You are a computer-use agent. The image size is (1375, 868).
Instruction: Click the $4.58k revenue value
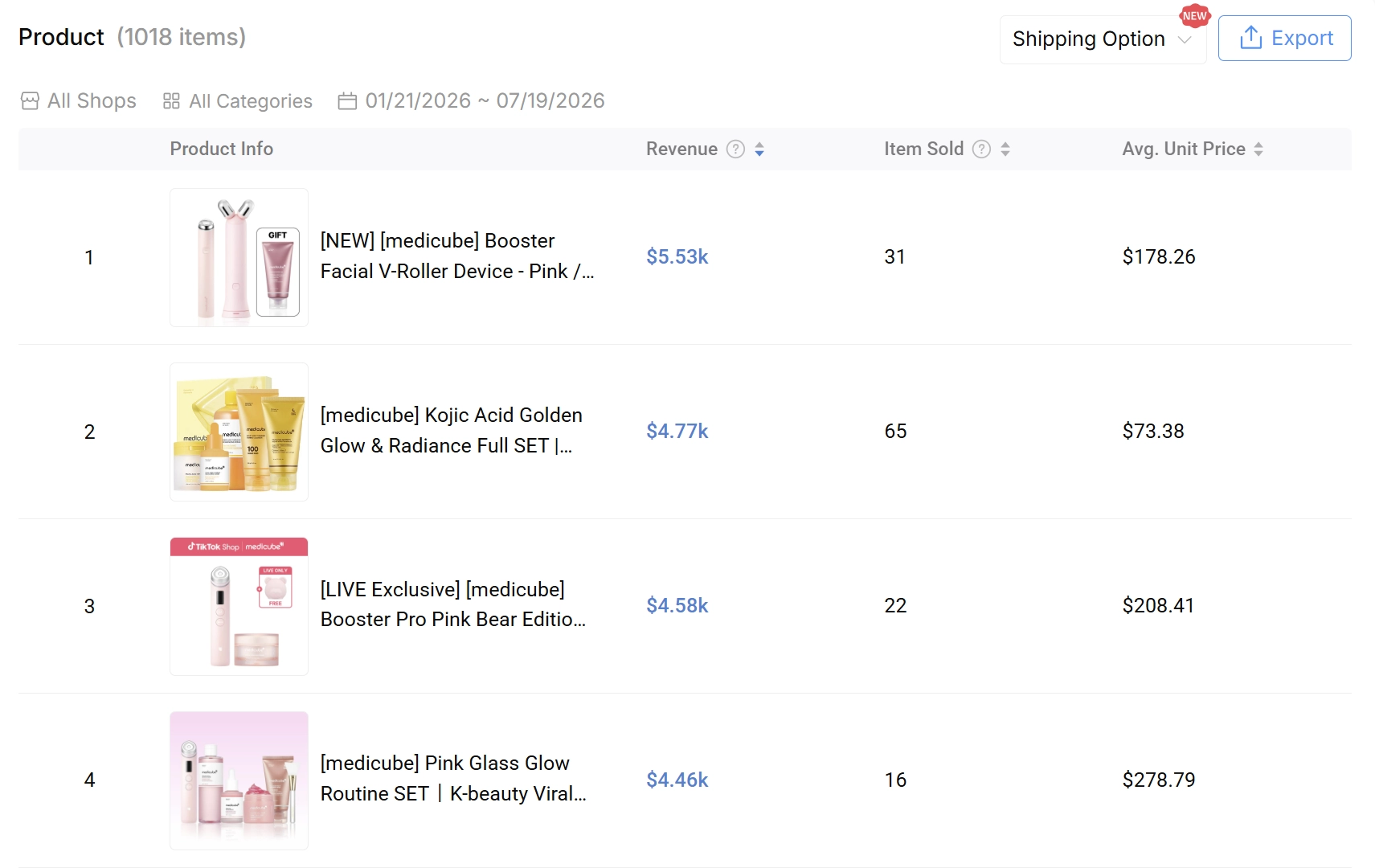coord(677,605)
